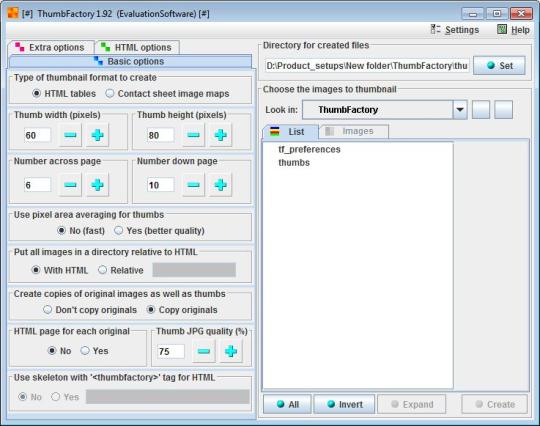Viewport: 540px width, 426px height.
Task: Open Settings from top bar
Action: point(455,30)
